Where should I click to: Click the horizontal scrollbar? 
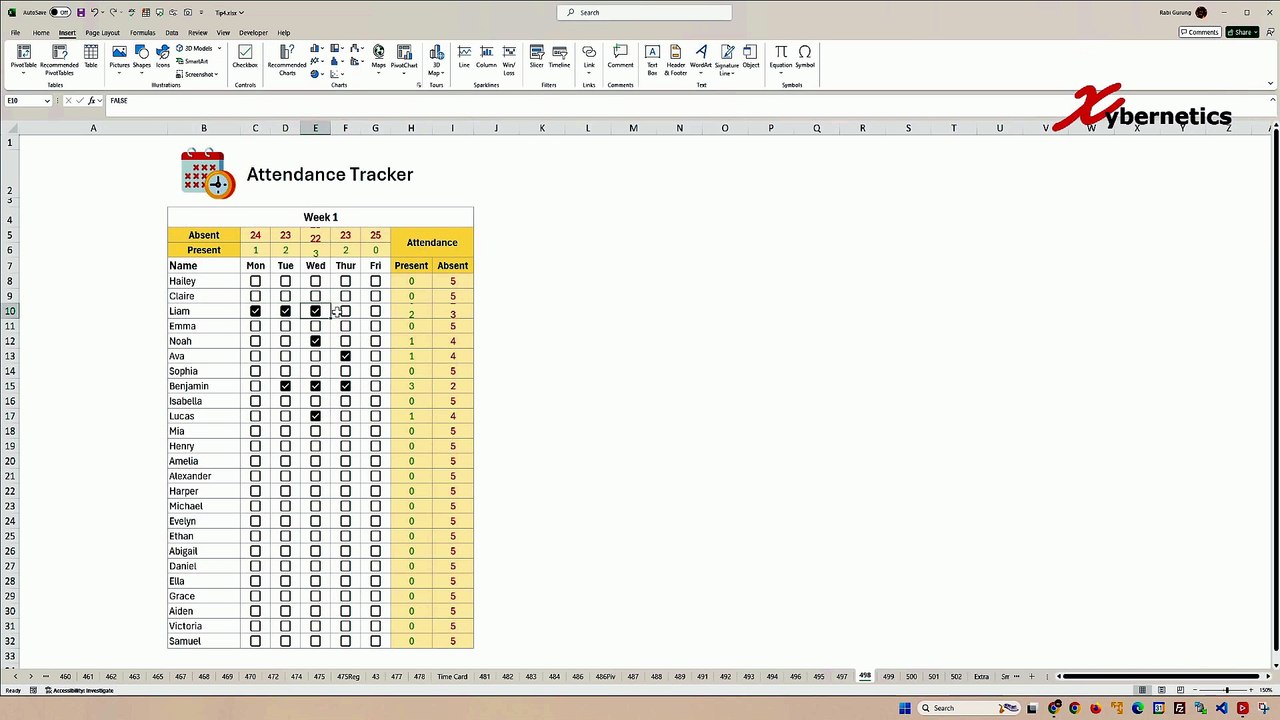point(1163,677)
